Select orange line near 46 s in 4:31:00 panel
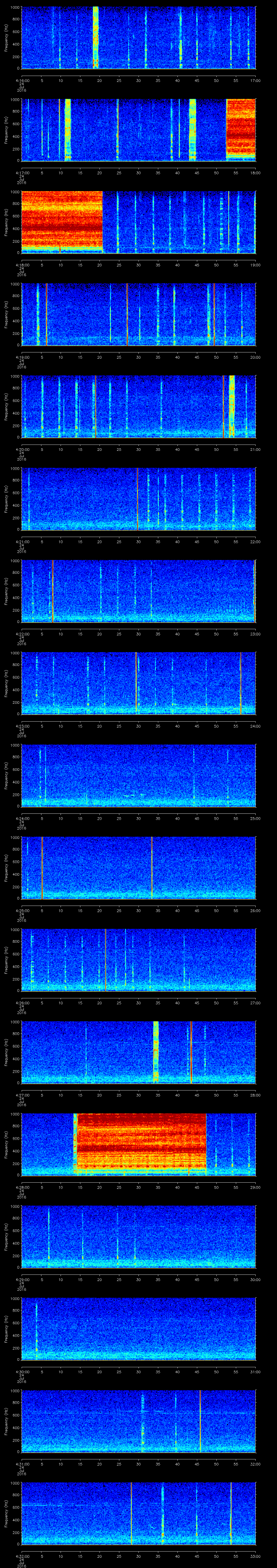 200,1421
